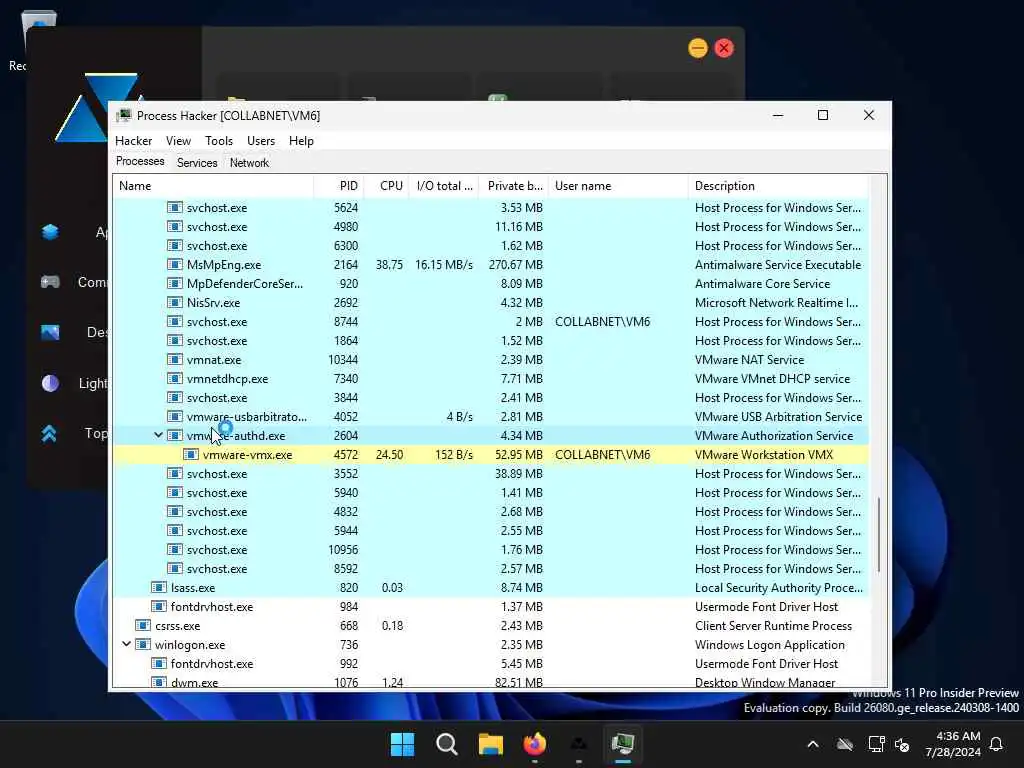Sort by the CPU column header

386,185
